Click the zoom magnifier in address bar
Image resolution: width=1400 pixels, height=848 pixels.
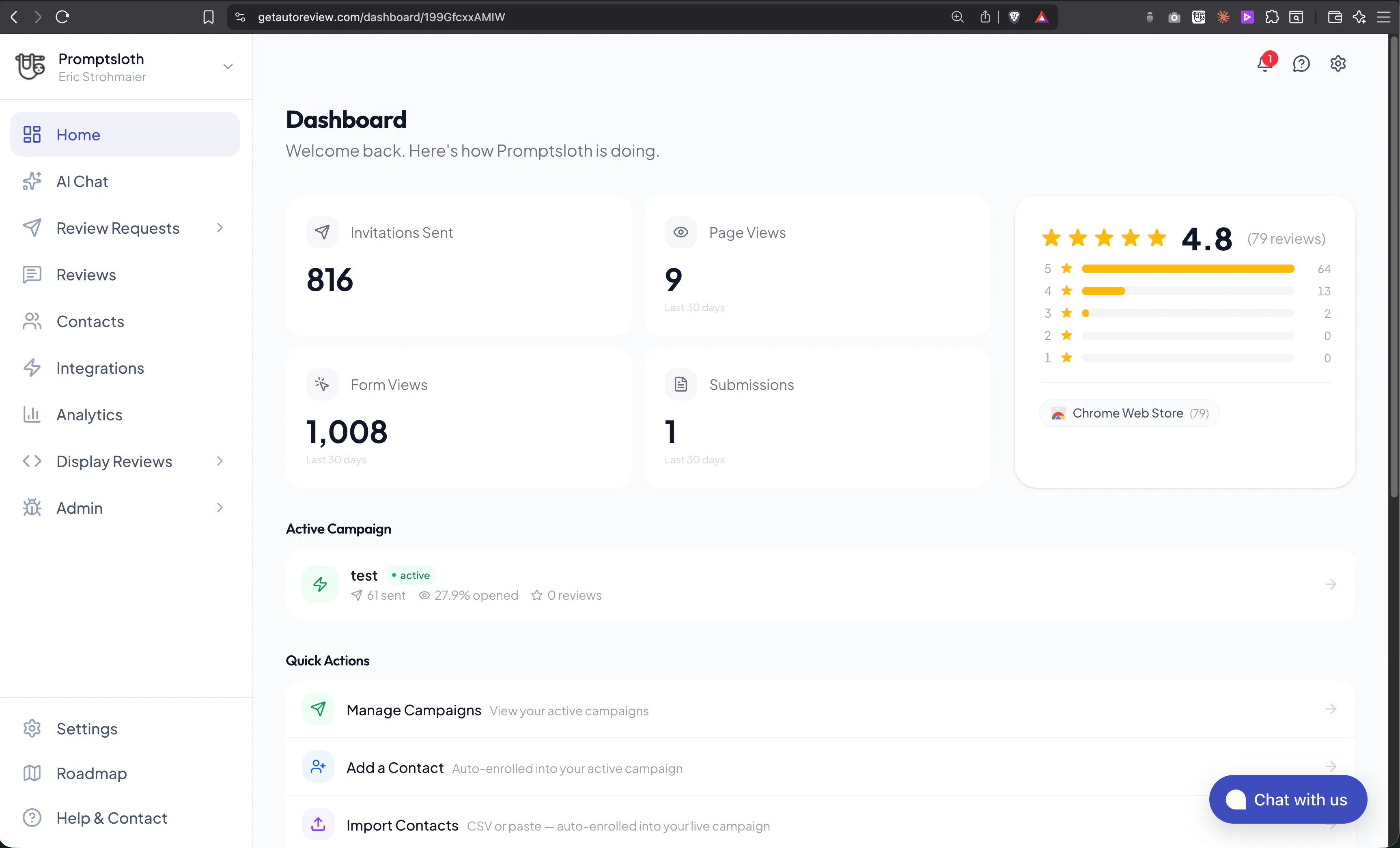[x=957, y=17]
